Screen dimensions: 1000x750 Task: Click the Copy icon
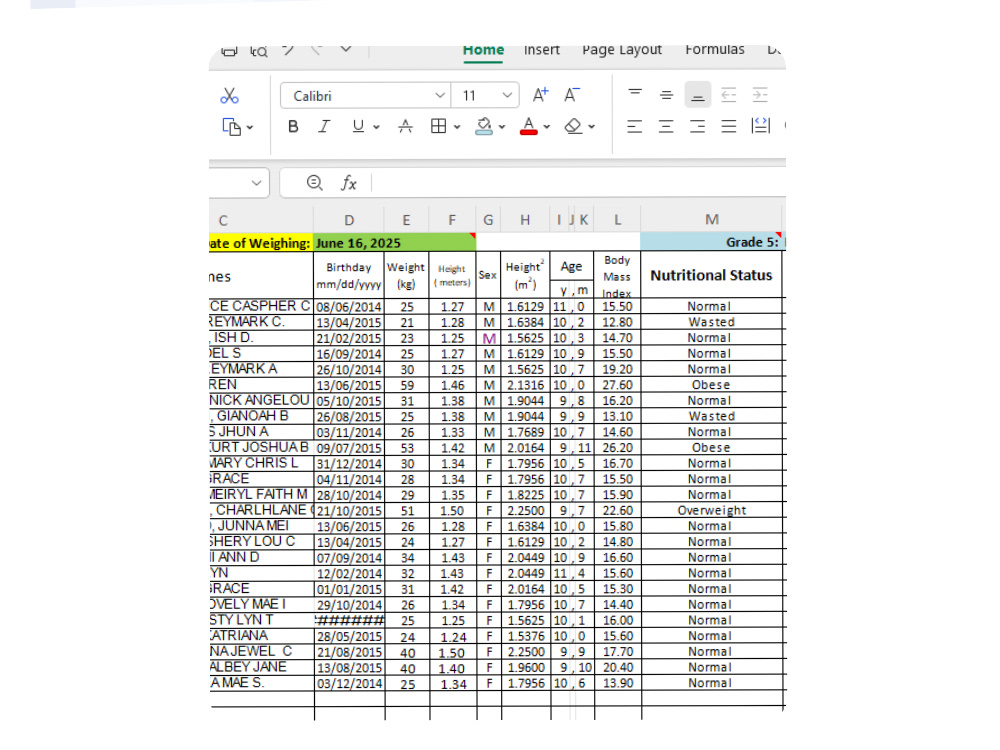click(231, 127)
